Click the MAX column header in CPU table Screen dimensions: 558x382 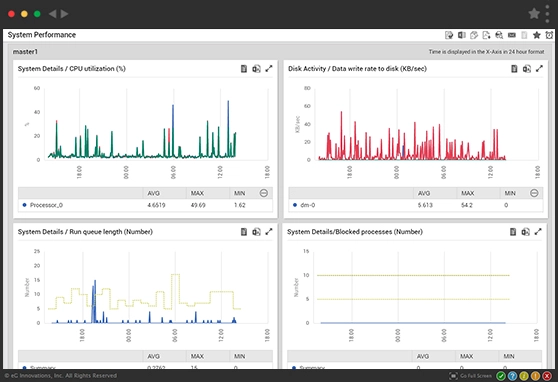pyautogui.click(x=197, y=193)
